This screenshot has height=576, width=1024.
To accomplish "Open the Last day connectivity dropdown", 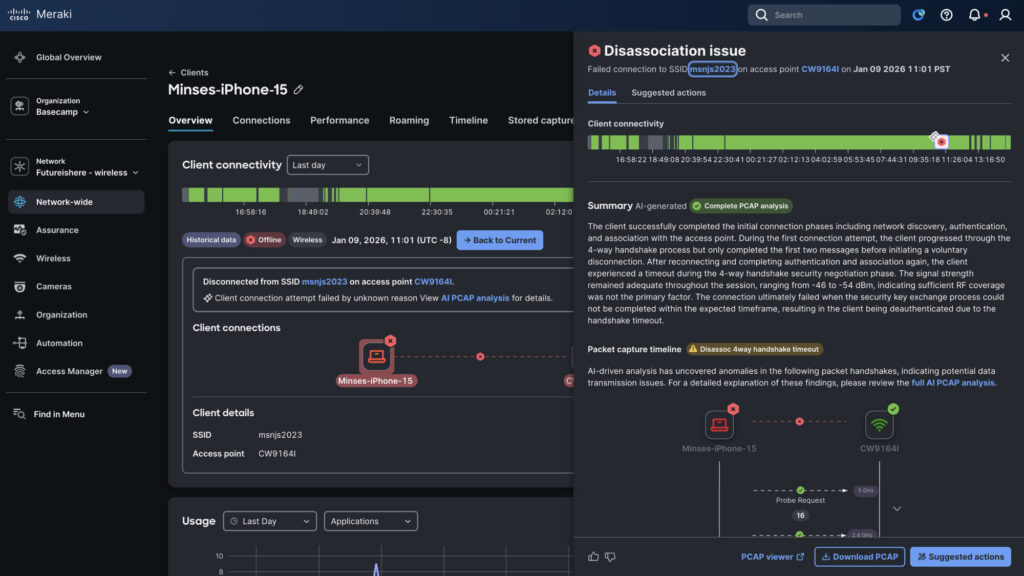I will point(327,165).
